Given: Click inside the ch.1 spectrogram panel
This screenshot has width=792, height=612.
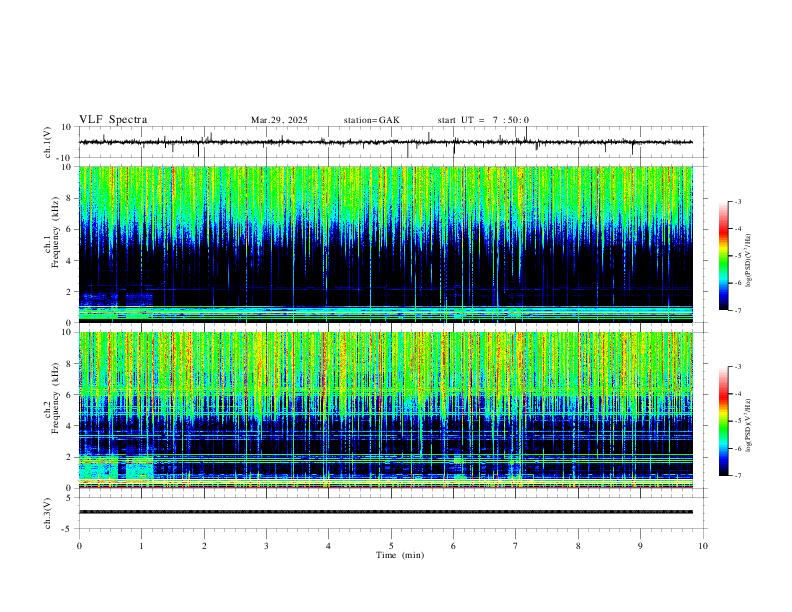Looking at the screenshot, I should (385, 244).
